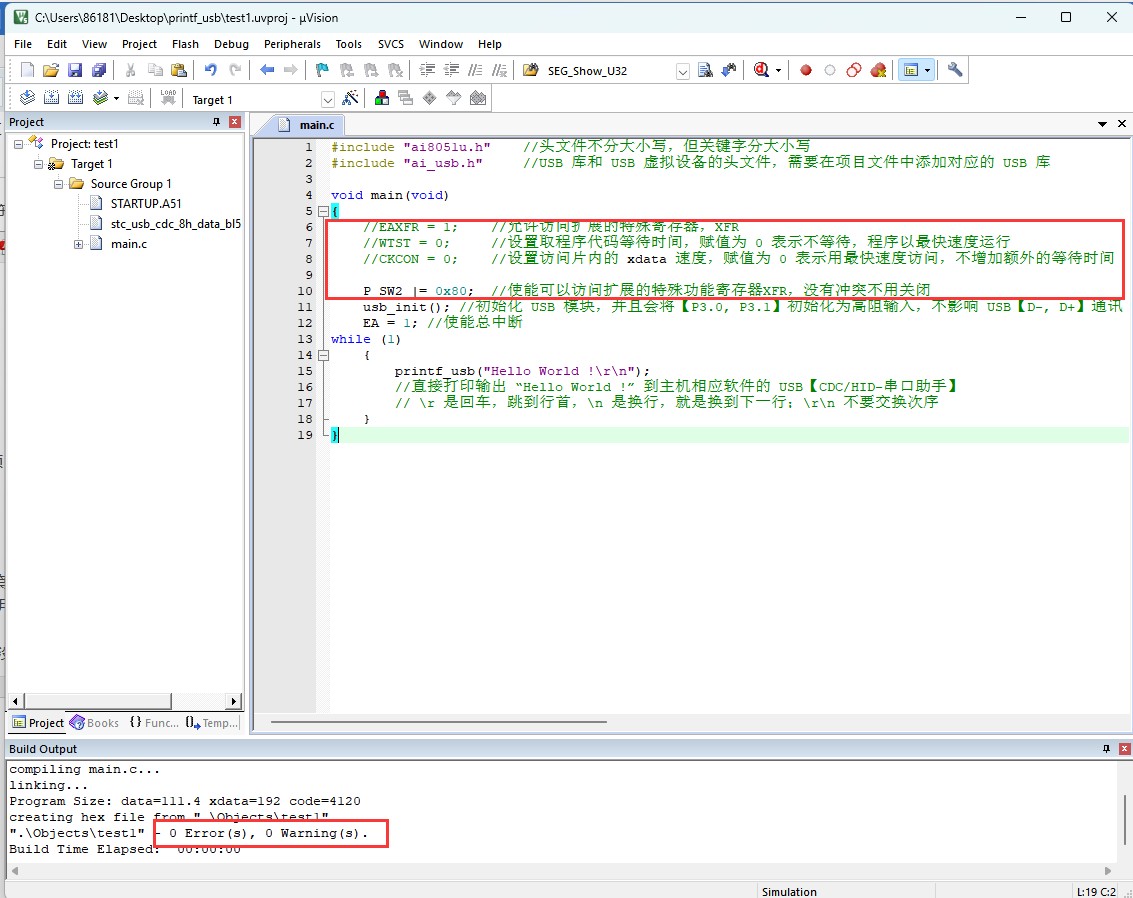Open the Target 1 selection dropdown
Viewport: 1133px width, 898px height.
click(327, 100)
